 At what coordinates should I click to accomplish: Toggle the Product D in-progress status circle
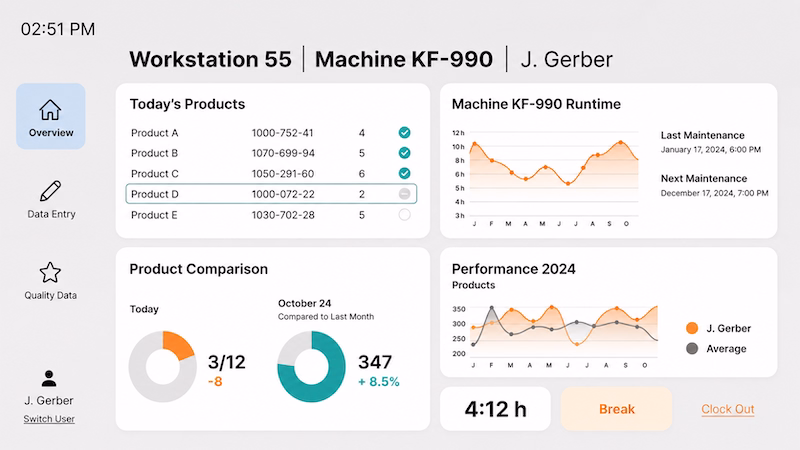(405, 194)
